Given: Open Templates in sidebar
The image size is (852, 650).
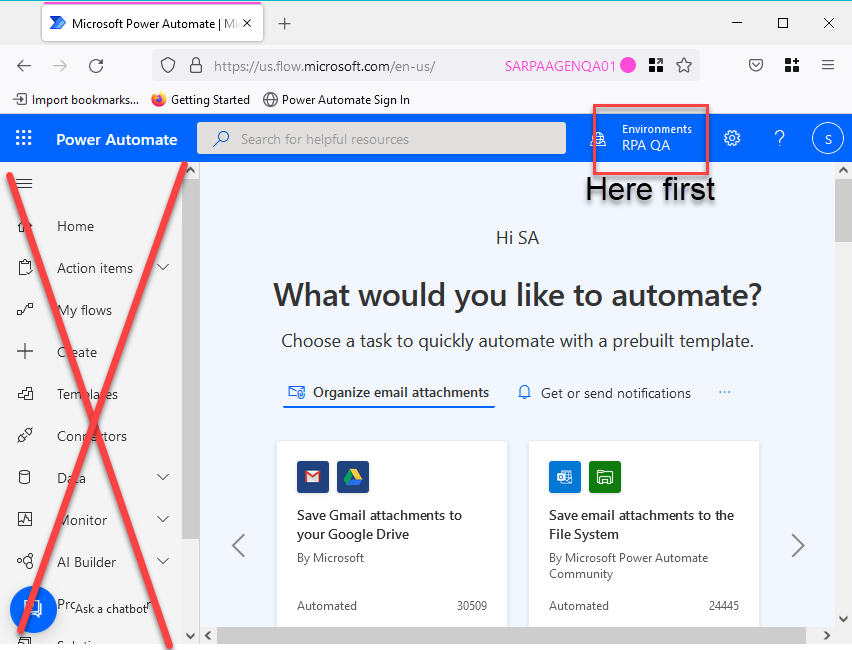Looking at the screenshot, I should click(x=87, y=394).
